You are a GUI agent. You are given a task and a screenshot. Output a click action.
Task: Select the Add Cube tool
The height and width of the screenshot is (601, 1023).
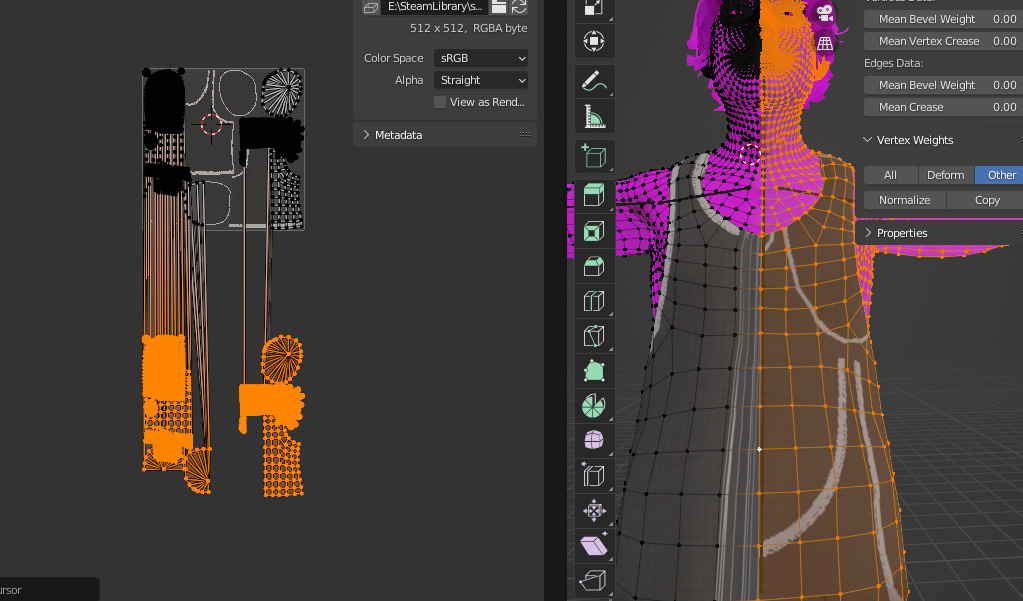594,157
